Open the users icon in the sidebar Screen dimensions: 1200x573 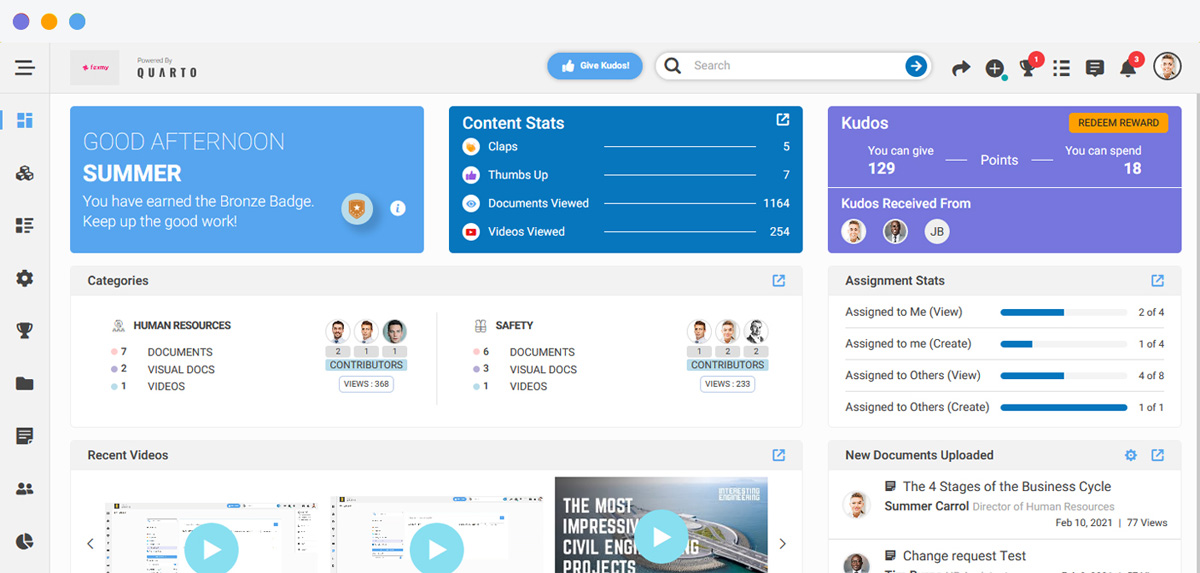[25, 489]
